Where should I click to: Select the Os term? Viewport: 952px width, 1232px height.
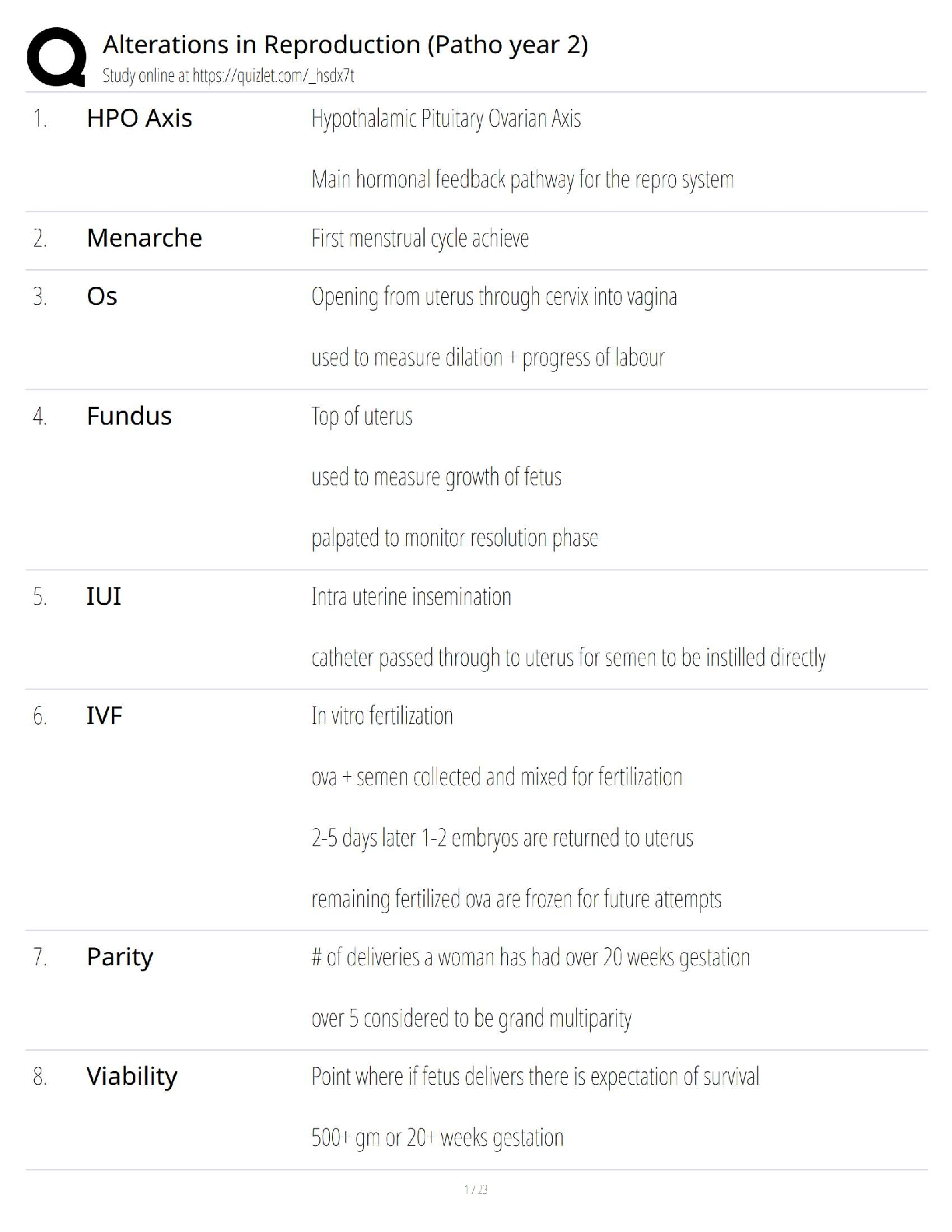point(102,296)
